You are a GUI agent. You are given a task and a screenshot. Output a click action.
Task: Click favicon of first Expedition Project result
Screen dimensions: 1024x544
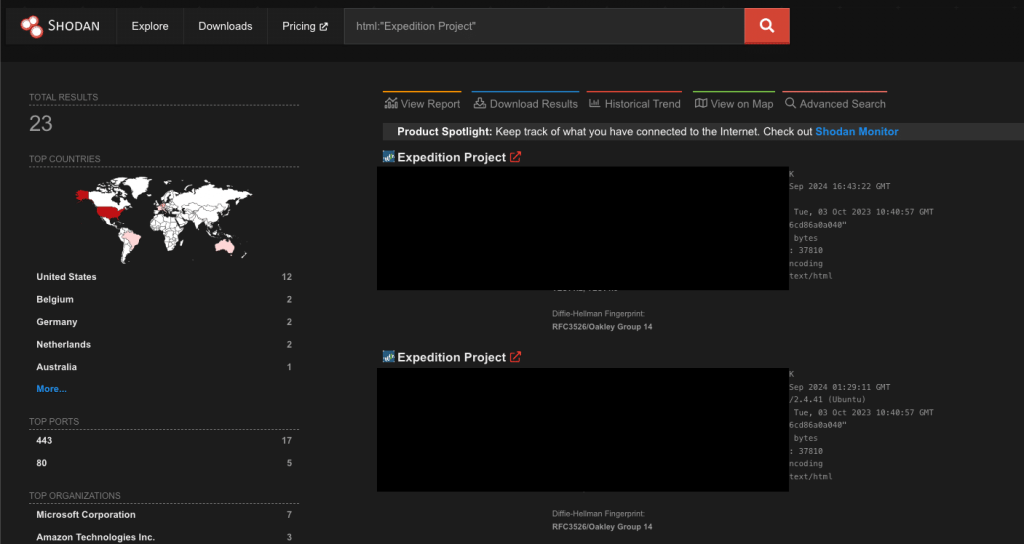pos(389,157)
